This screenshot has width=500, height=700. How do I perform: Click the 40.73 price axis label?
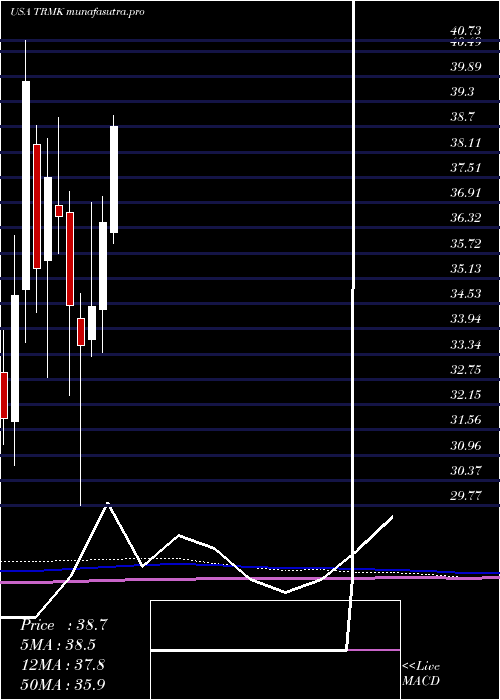pos(466,30)
